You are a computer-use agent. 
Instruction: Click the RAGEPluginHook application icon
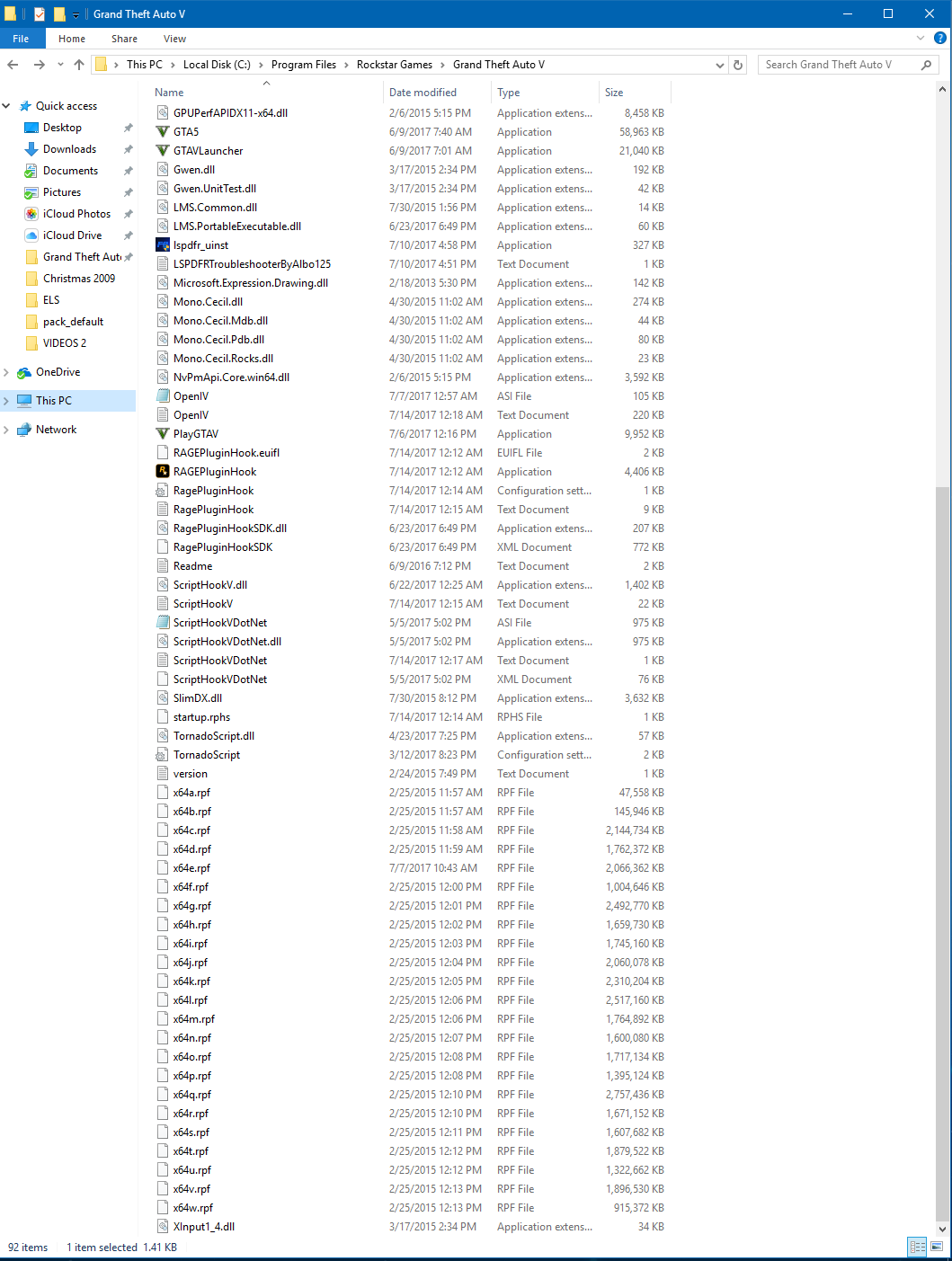(x=163, y=472)
